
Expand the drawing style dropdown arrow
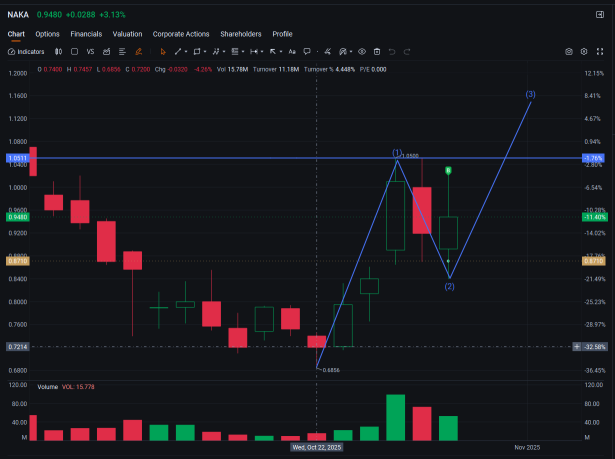click(351, 52)
